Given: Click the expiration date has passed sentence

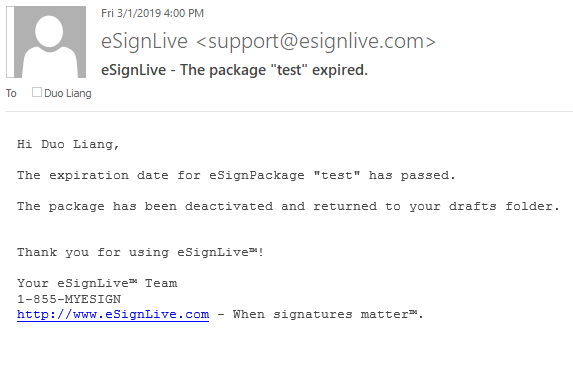Looking at the screenshot, I should [236, 175].
